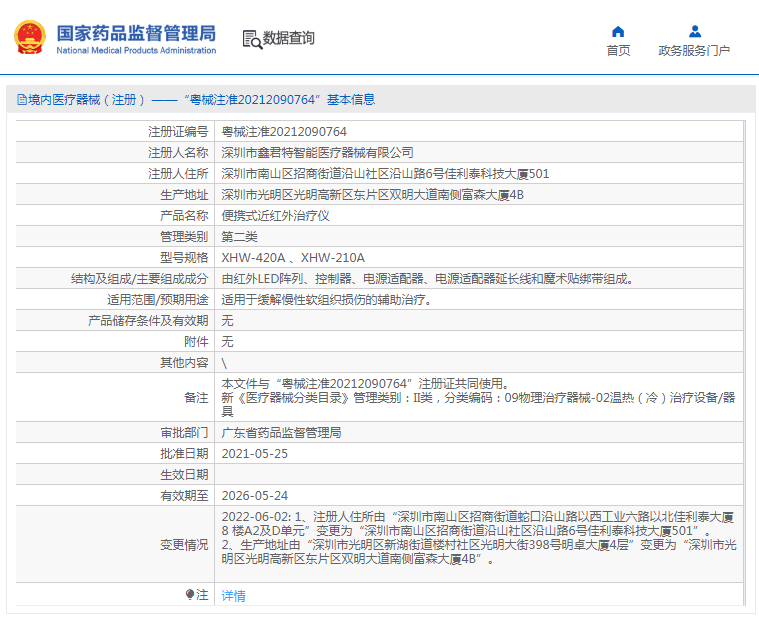The image size is (759, 623).
Task: Select the 产品名称 label
Action: pyautogui.click(x=184, y=215)
